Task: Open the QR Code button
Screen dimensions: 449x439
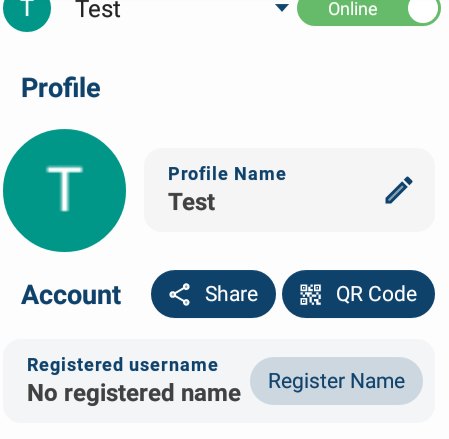Action: tap(358, 294)
